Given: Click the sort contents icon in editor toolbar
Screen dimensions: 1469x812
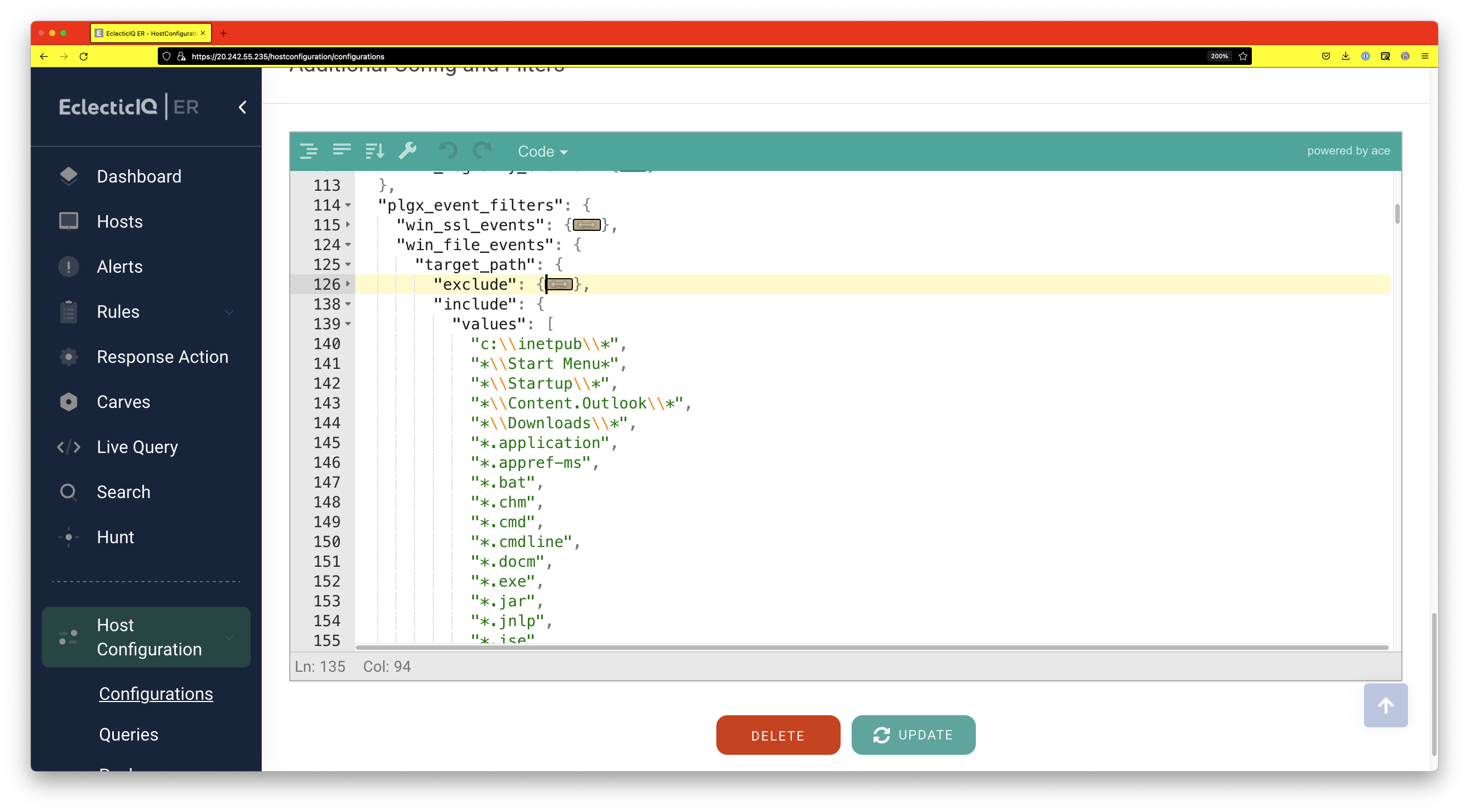Looking at the screenshot, I should 374,151.
